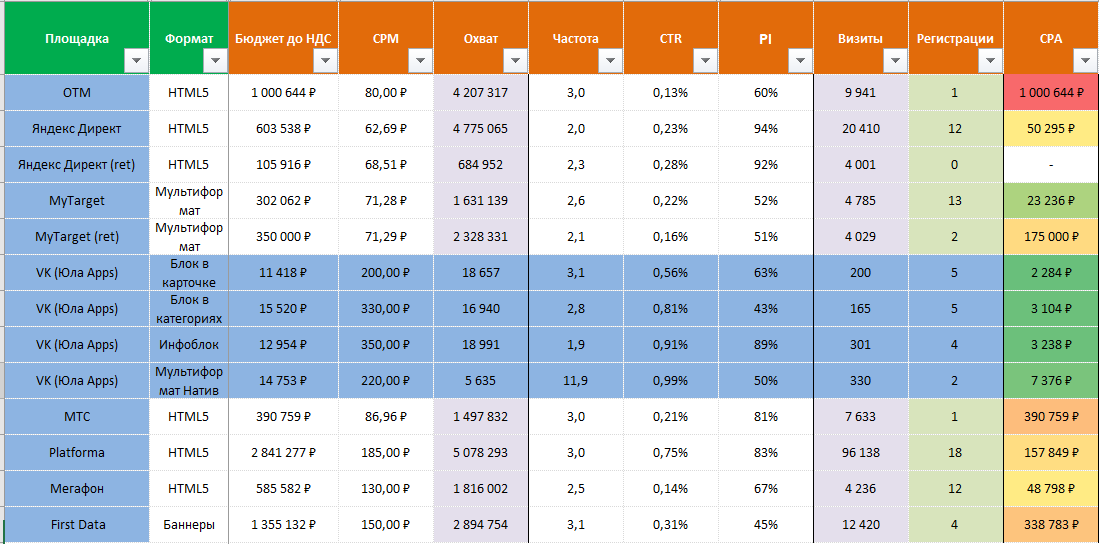Select the Platforma row name cell
Screen dimensions: 1099x544
point(76,453)
